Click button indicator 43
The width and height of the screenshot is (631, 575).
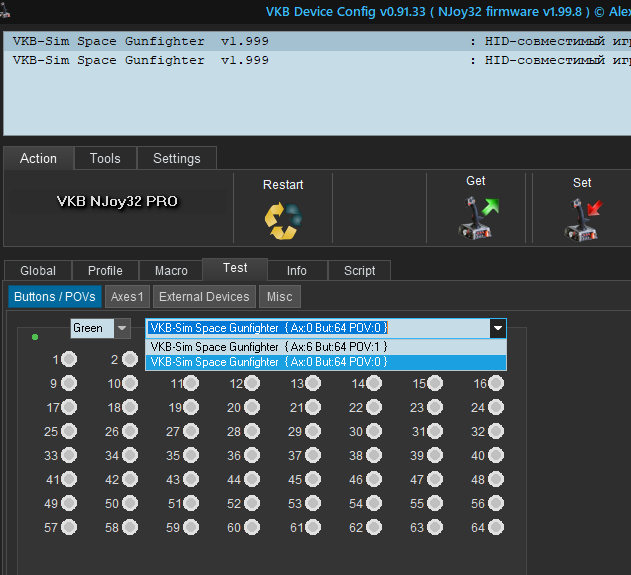coord(191,479)
